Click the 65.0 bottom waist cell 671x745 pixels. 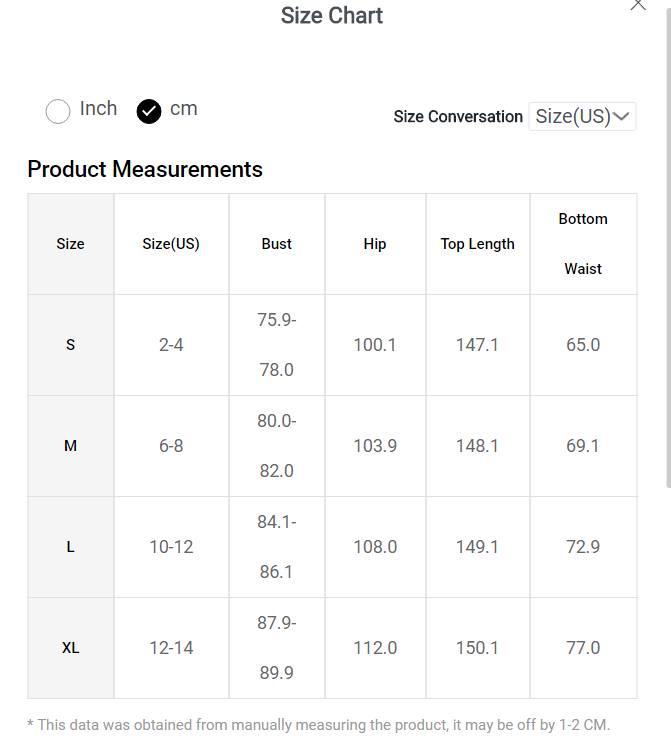pyautogui.click(x=583, y=345)
